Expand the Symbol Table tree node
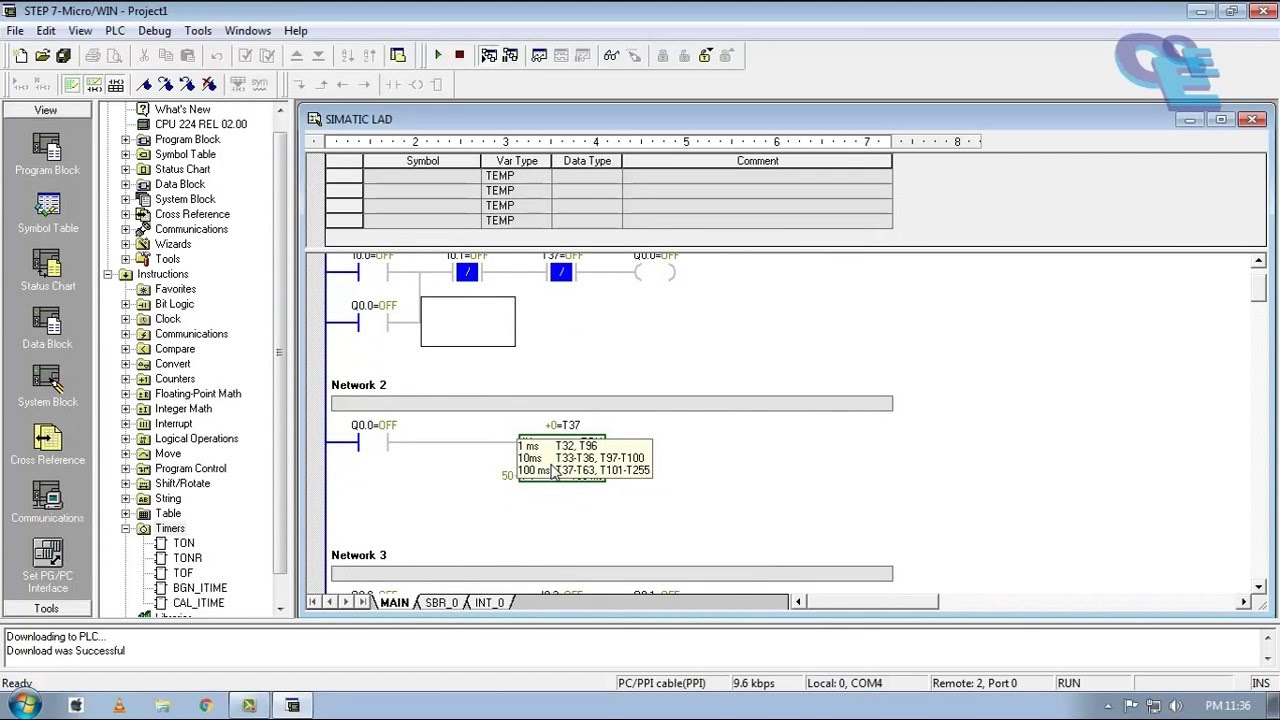The width and height of the screenshot is (1280, 720). [126, 154]
